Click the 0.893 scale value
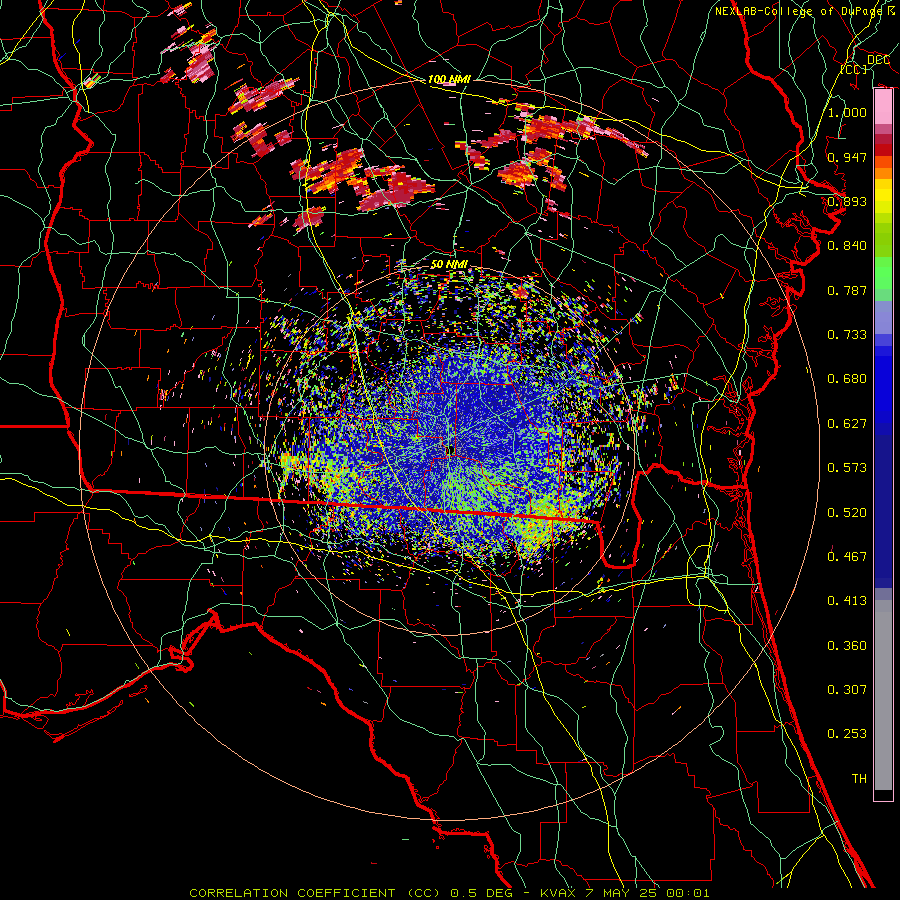 (847, 201)
